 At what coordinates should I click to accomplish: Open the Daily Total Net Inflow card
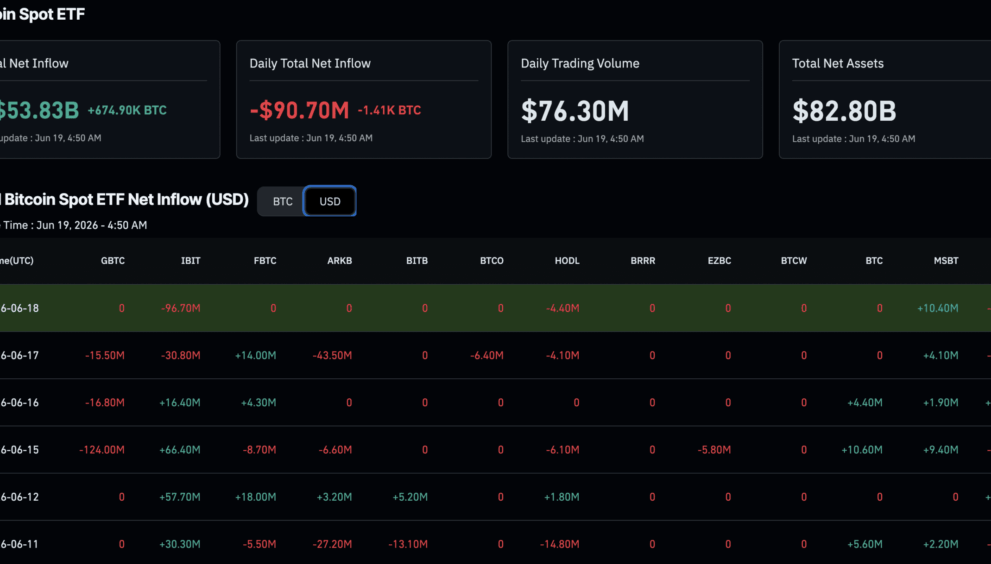coord(363,99)
